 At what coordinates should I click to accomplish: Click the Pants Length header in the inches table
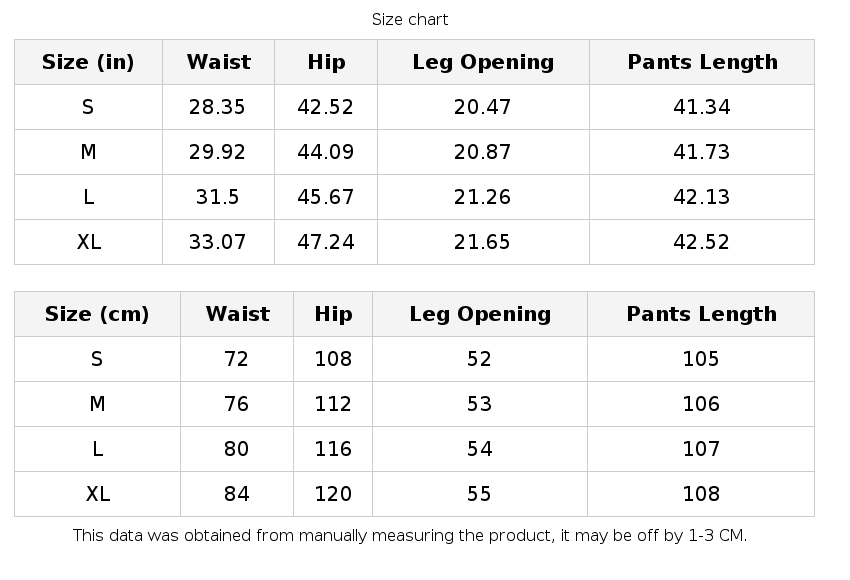click(x=702, y=62)
